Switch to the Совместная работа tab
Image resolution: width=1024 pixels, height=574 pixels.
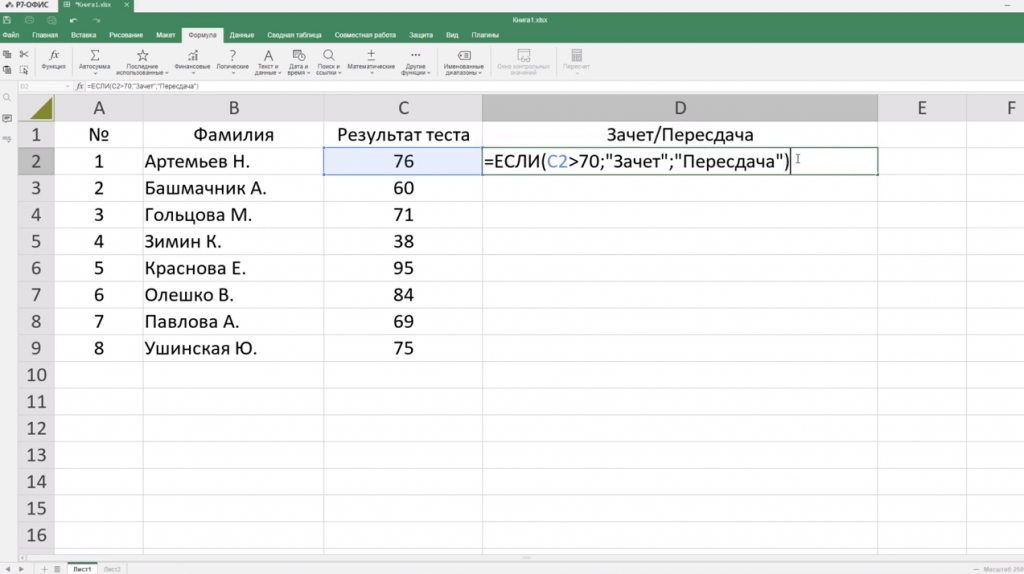[365, 35]
